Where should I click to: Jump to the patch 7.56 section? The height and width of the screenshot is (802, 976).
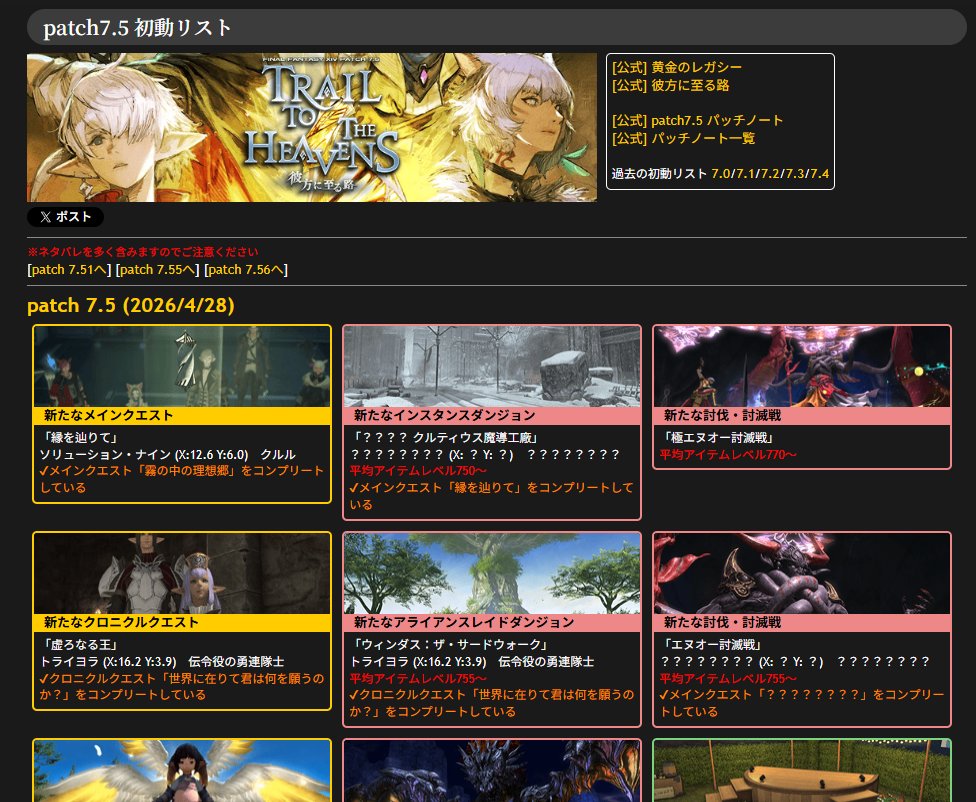pos(246,269)
